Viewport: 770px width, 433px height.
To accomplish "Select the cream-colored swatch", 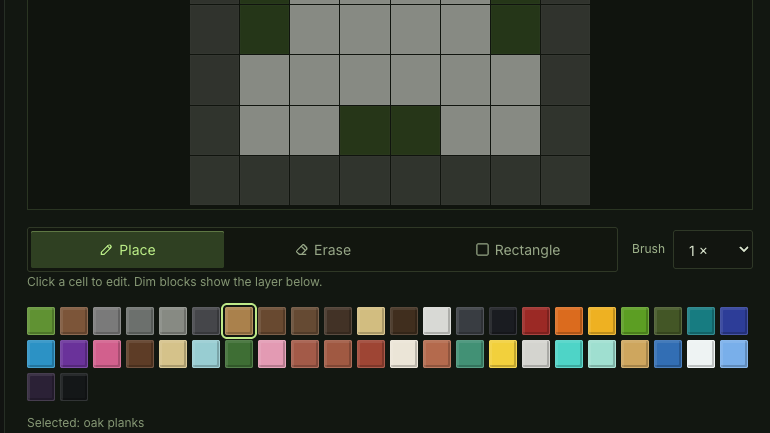I will pos(404,353).
